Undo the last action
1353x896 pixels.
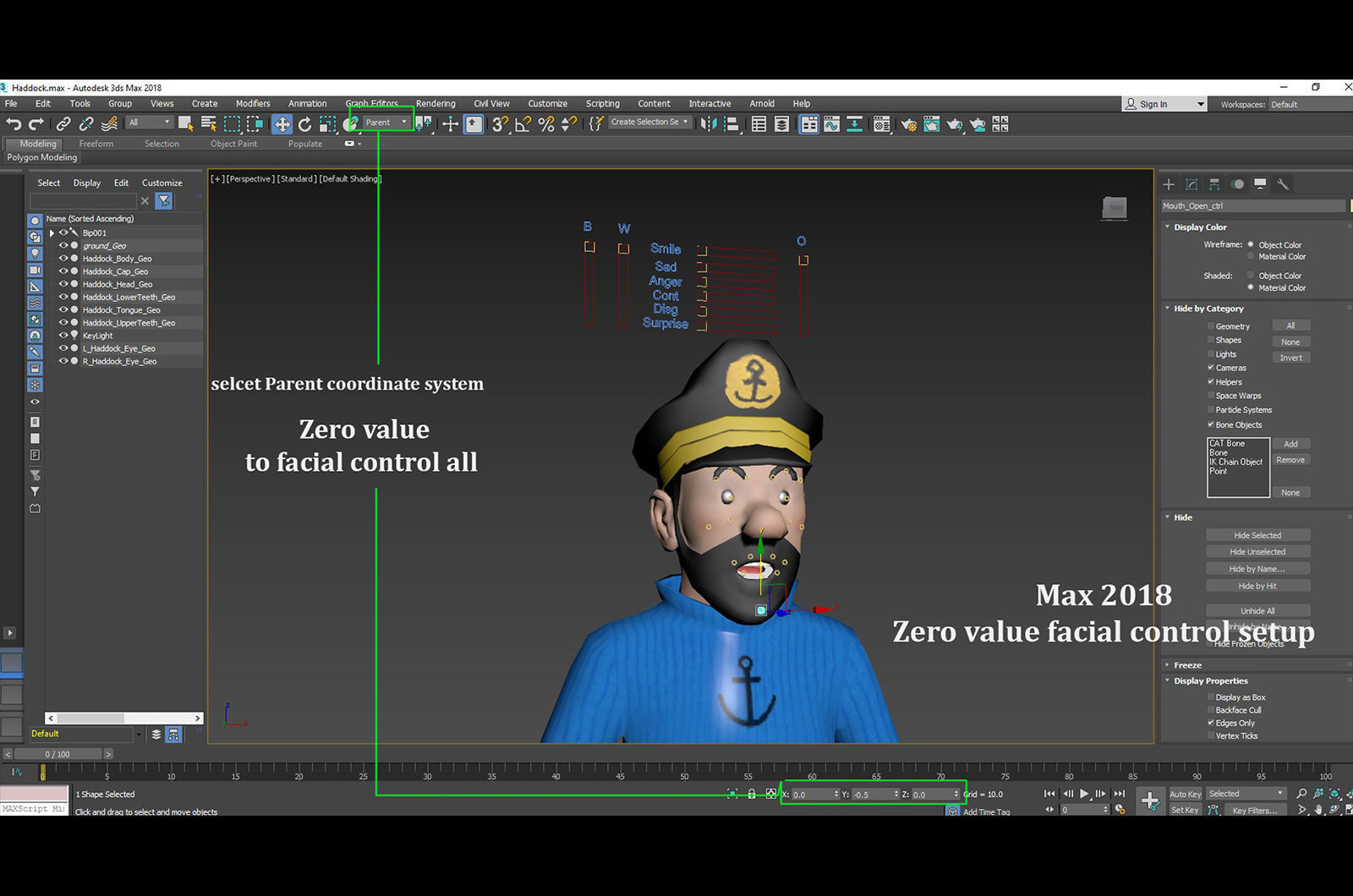14,124
